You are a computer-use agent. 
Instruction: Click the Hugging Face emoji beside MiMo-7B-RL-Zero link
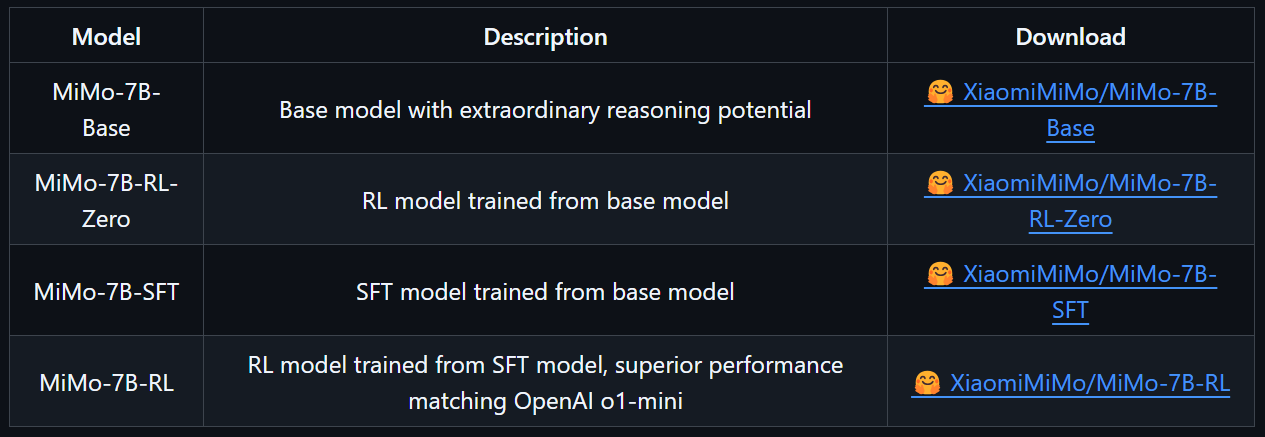pos(939,183)
